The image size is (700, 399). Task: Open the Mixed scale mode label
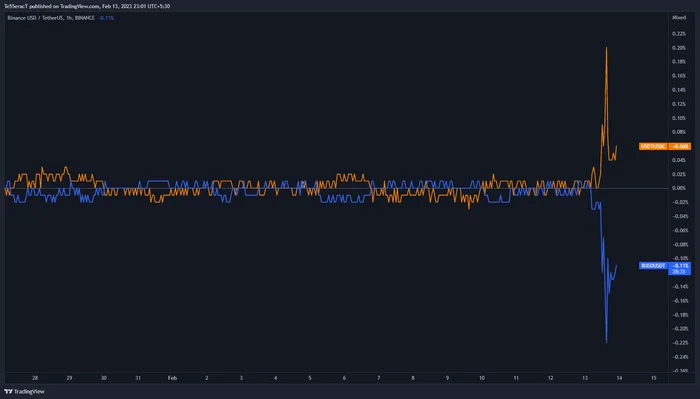point(679,18)
